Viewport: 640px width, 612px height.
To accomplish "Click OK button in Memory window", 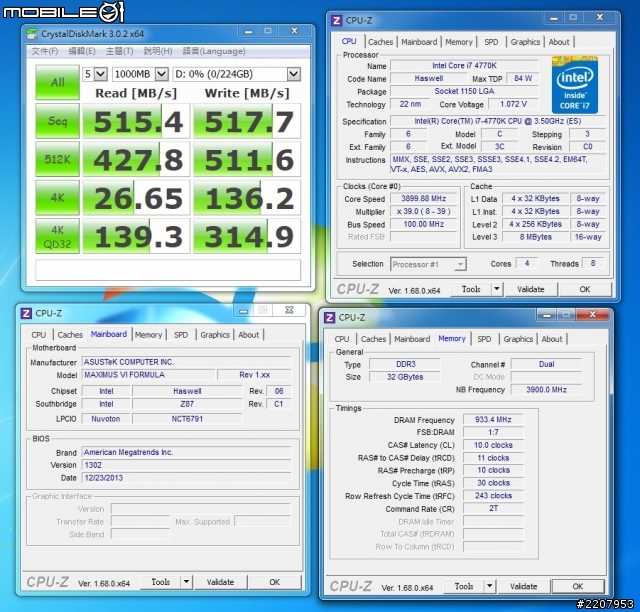I will 578,586.
